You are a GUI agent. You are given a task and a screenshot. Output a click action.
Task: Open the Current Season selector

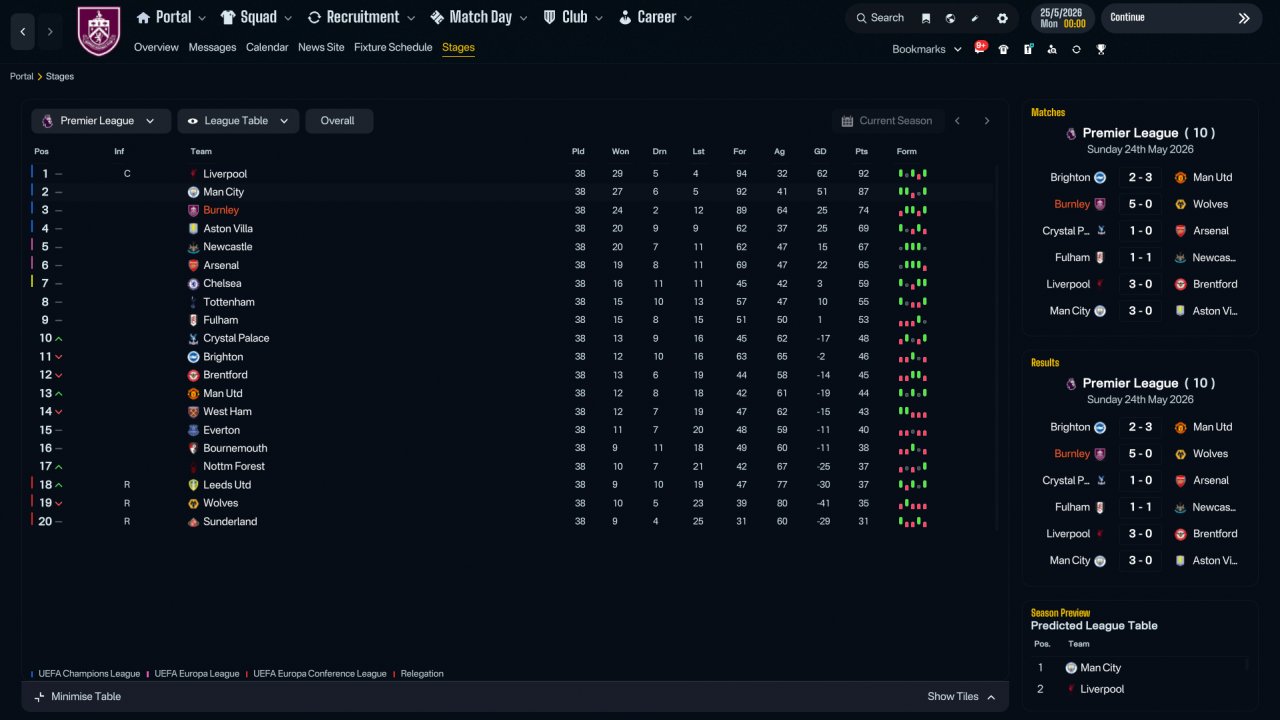coord(887,121)
